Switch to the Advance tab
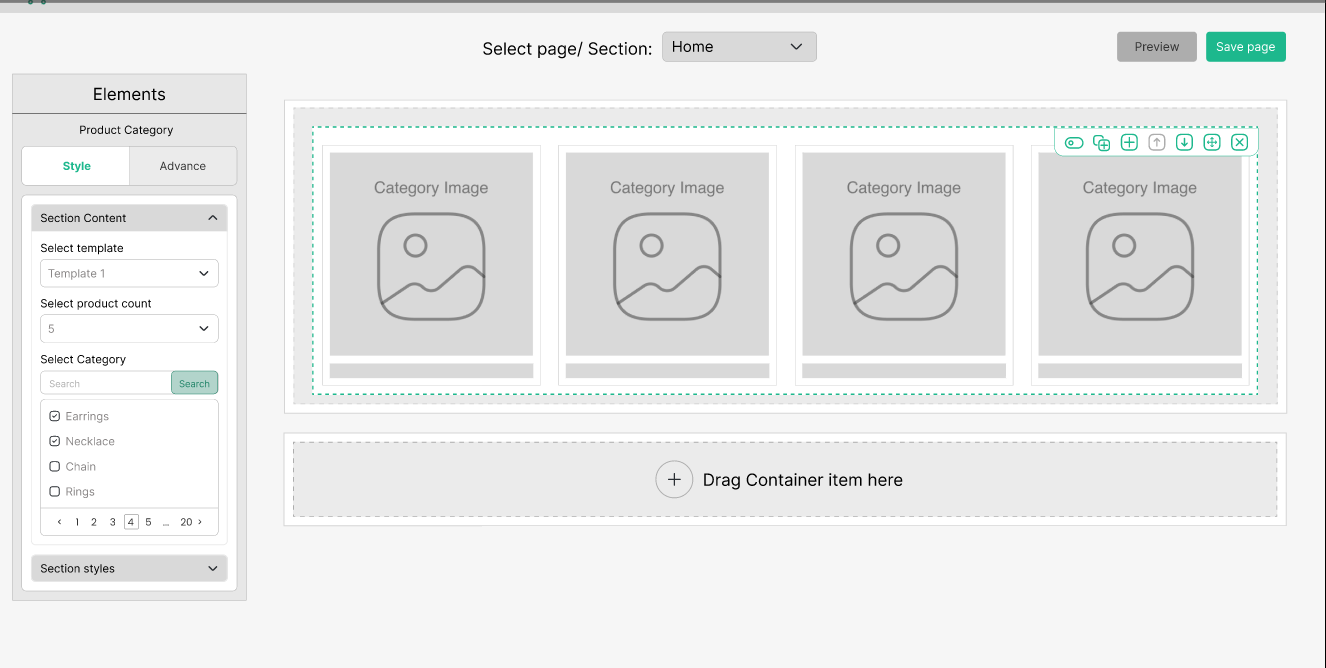This screenshot has height=668, width=1326. [x=183, y=166]
